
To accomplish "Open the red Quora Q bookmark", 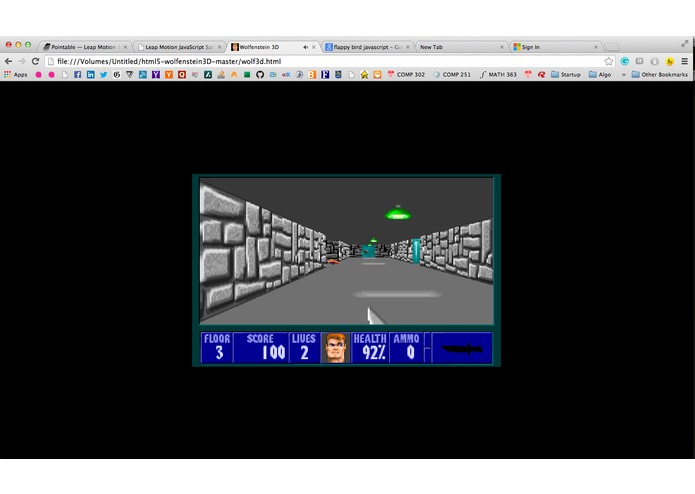I will click(x=182, y=74).
